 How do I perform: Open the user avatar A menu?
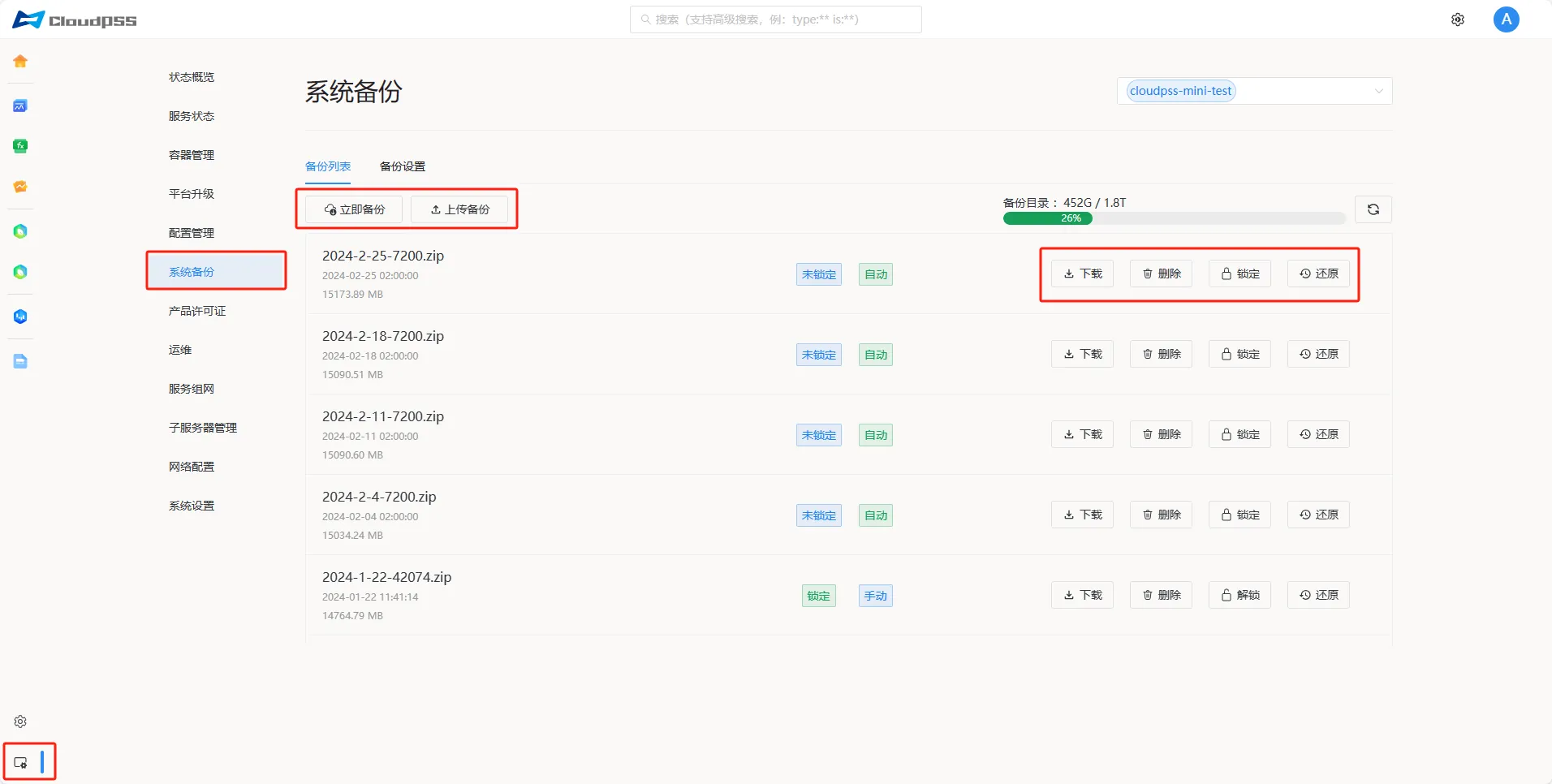(1507, 19)
